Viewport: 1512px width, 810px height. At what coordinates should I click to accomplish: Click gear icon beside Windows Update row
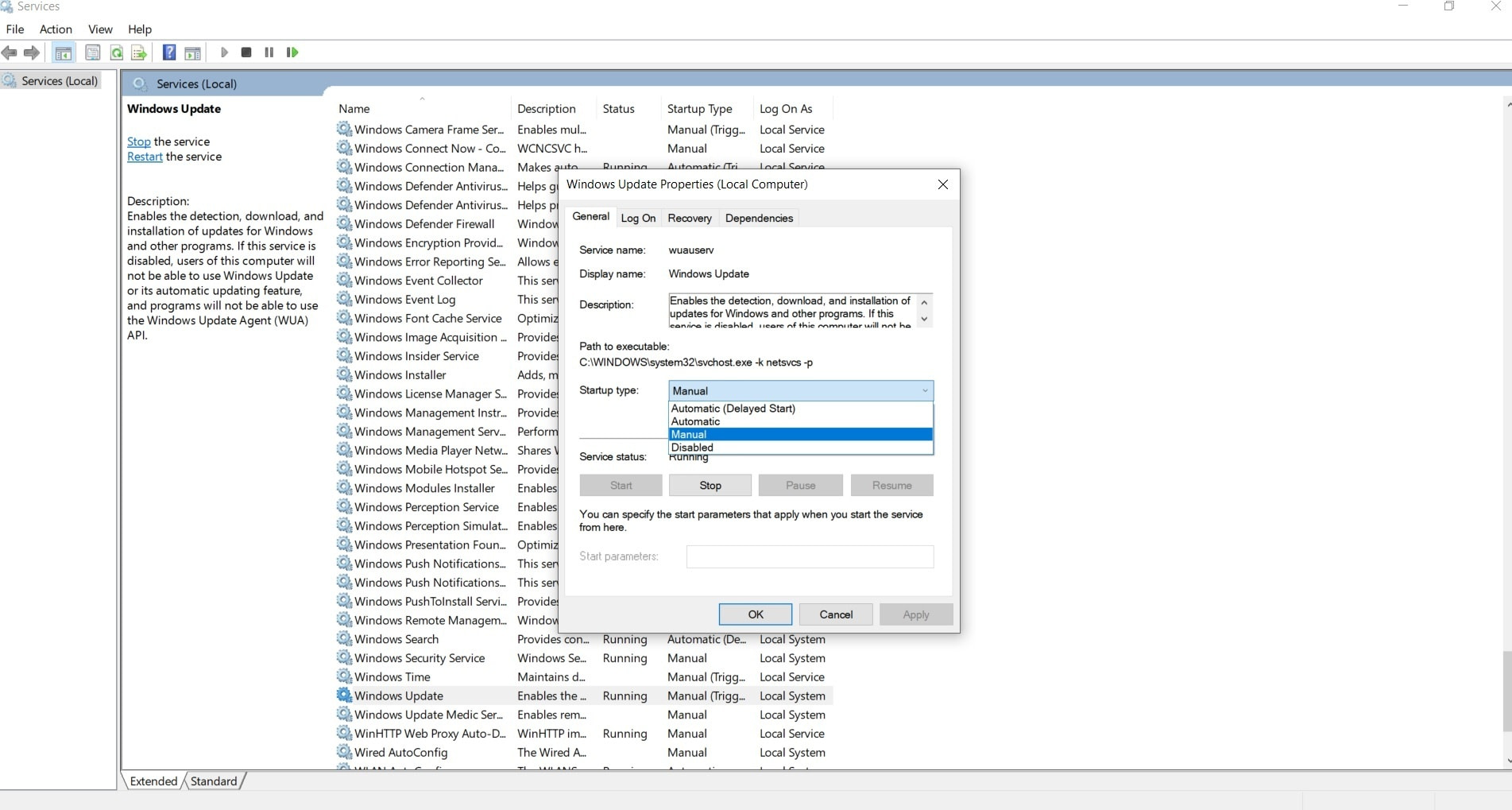[344, 696]
